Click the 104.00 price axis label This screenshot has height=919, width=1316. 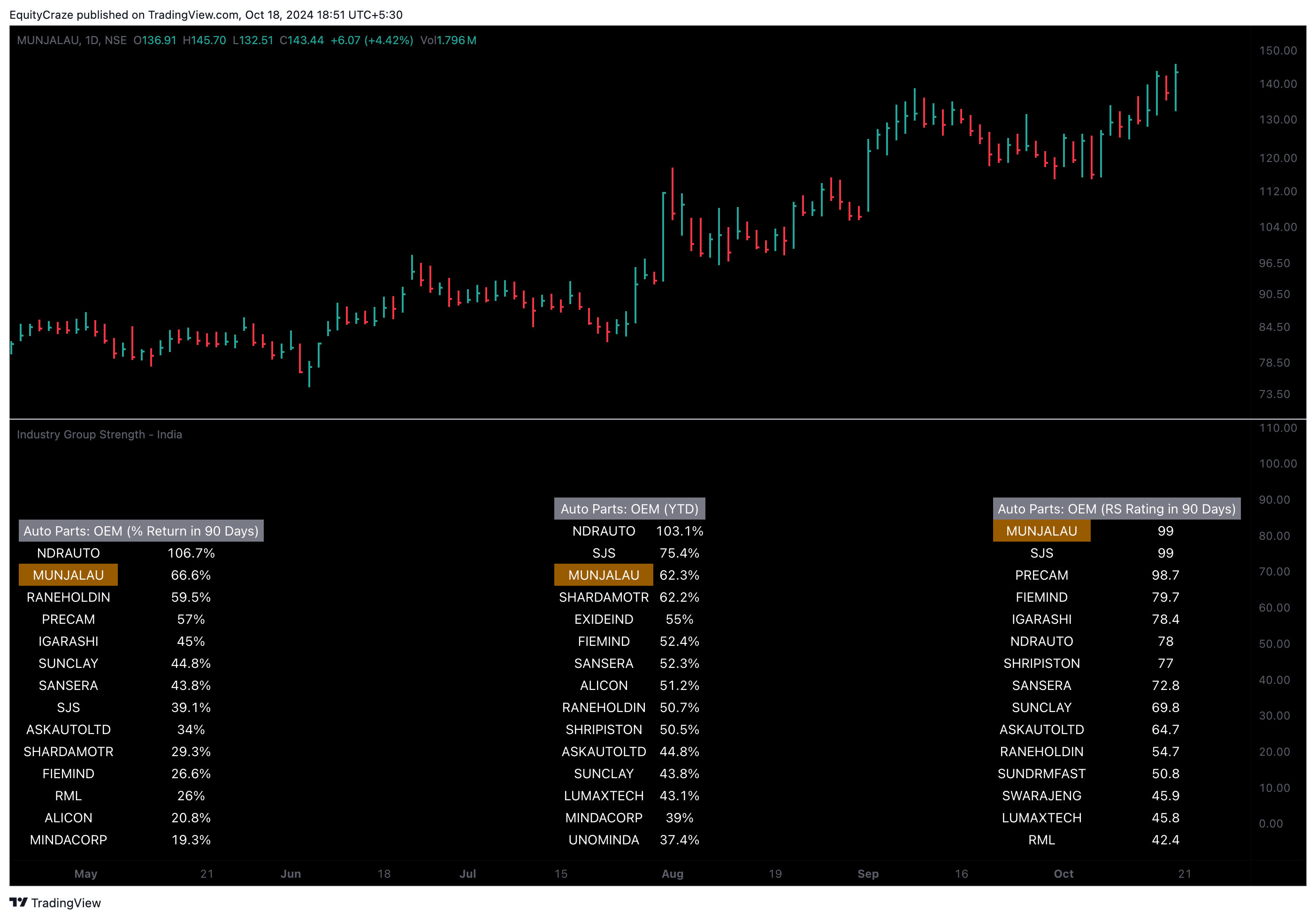click(x=1278, y=227)
